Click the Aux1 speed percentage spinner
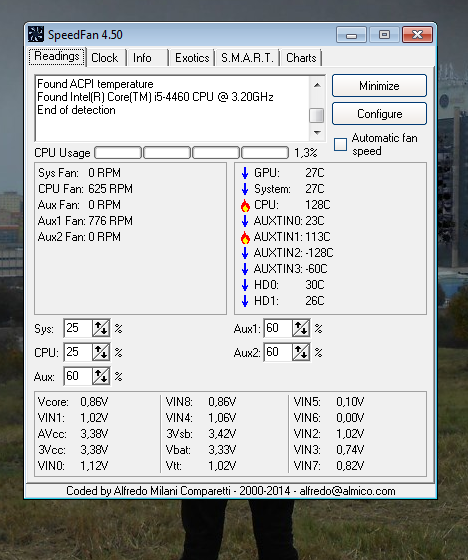 pyautogui.click(x=301, y=328)
